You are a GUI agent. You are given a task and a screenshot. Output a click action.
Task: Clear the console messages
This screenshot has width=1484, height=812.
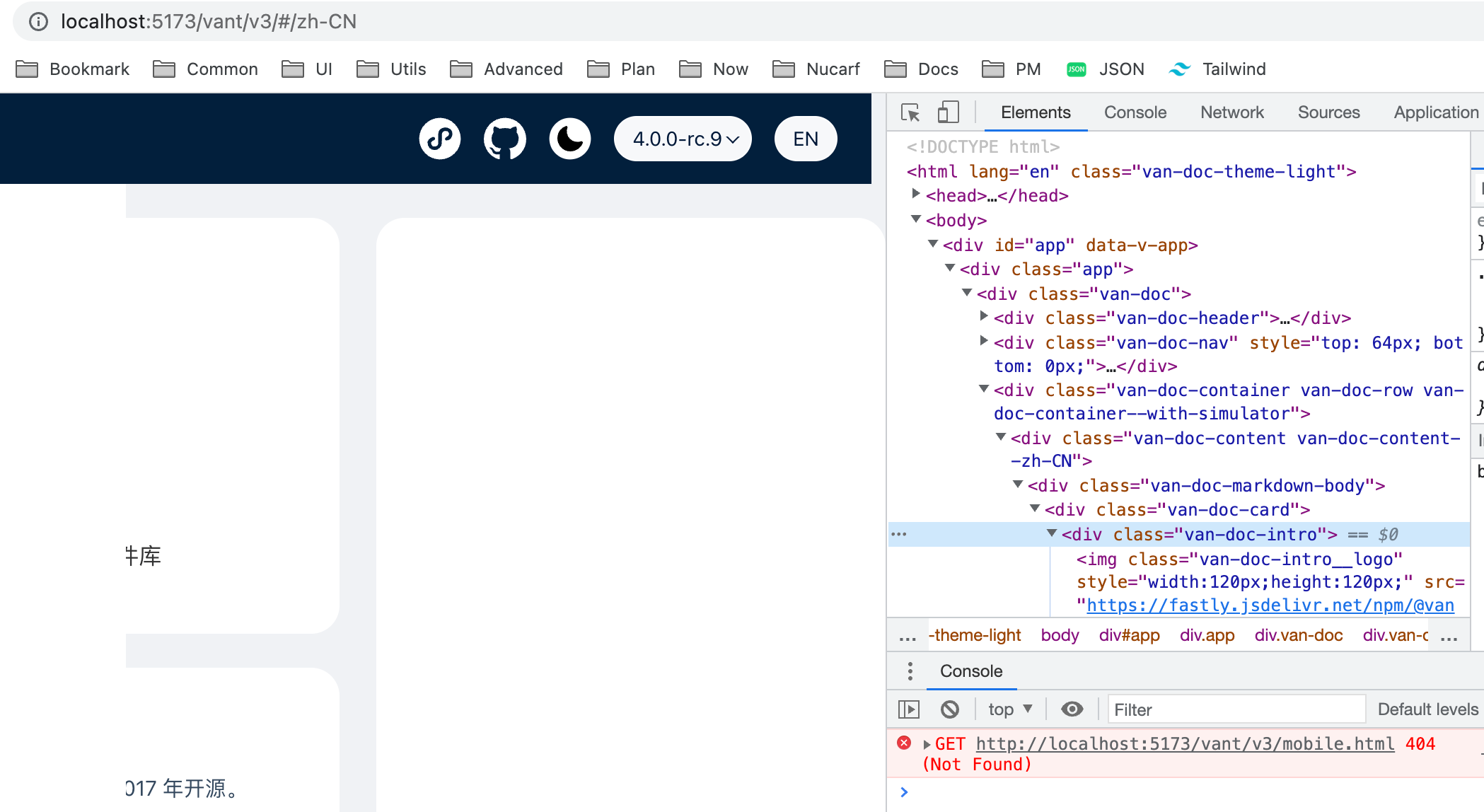click(951, 709)
